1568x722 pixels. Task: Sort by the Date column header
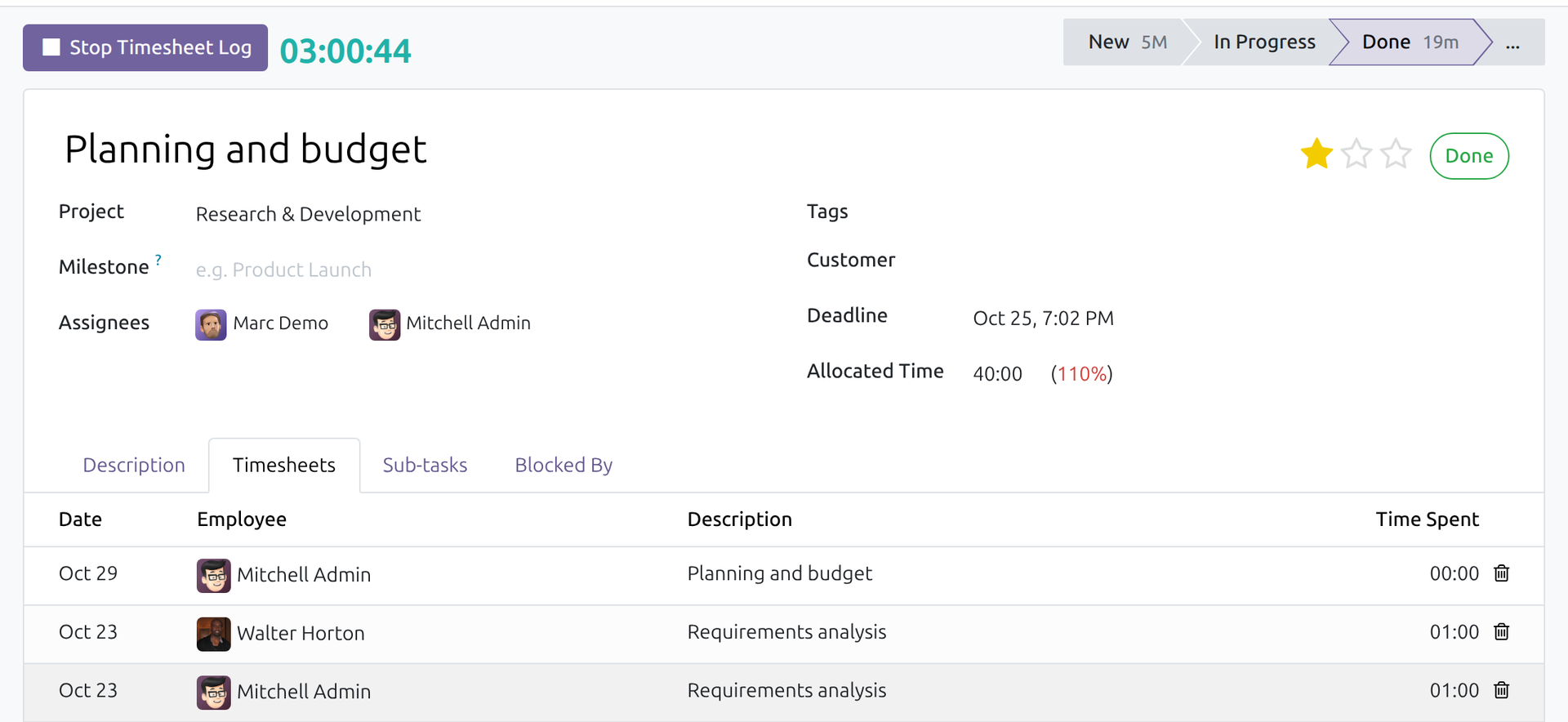pyautogui.click(x=80, y=519)
